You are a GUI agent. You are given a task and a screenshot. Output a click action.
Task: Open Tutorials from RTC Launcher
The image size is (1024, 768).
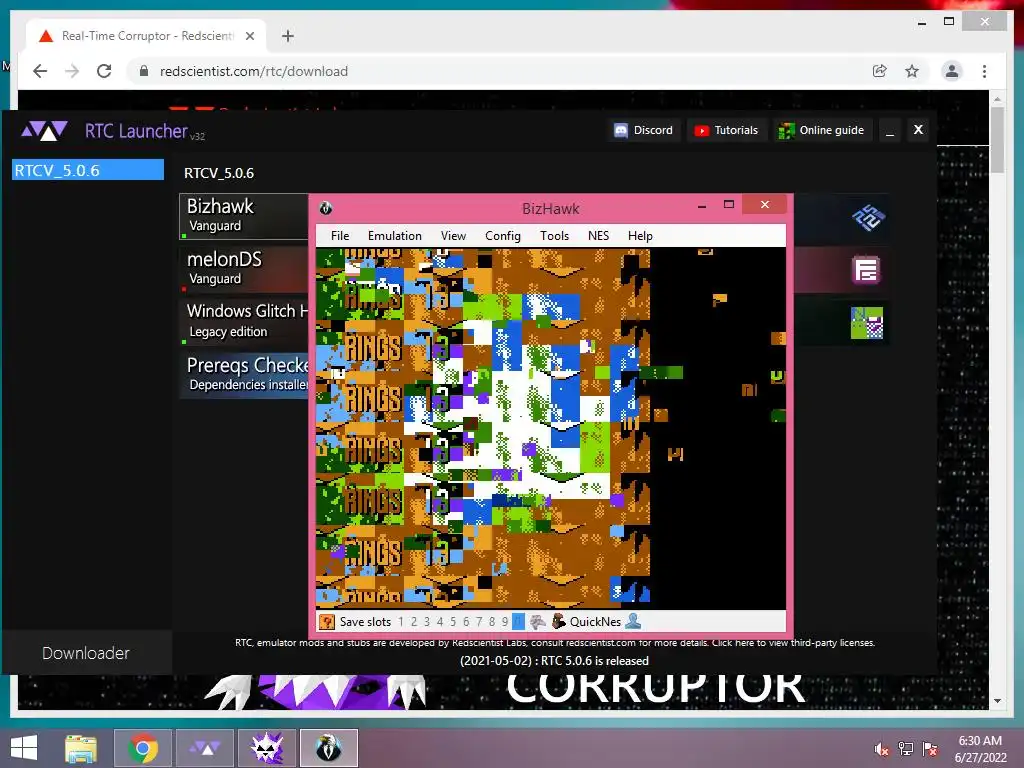[727, 130]
